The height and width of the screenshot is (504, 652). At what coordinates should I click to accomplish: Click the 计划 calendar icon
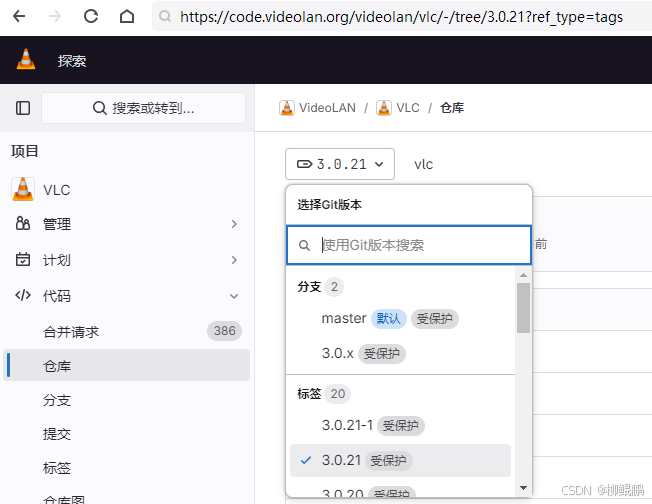pos(23,259)
